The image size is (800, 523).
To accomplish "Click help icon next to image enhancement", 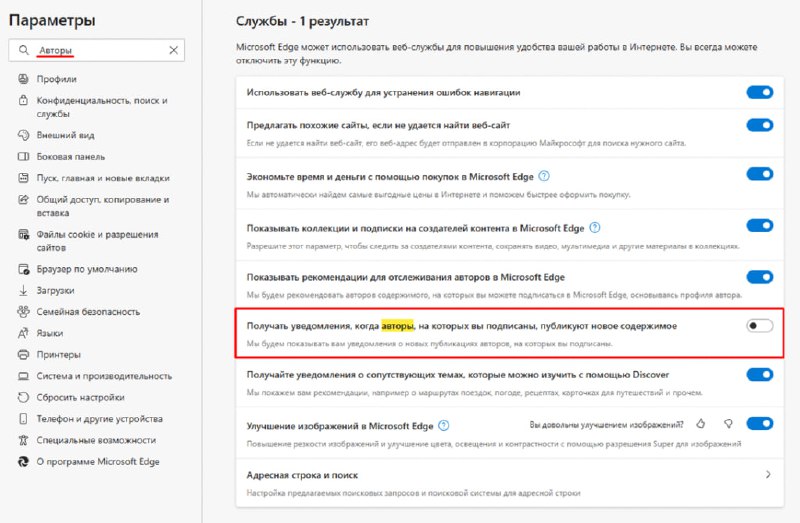I will [x=442, y=426].
